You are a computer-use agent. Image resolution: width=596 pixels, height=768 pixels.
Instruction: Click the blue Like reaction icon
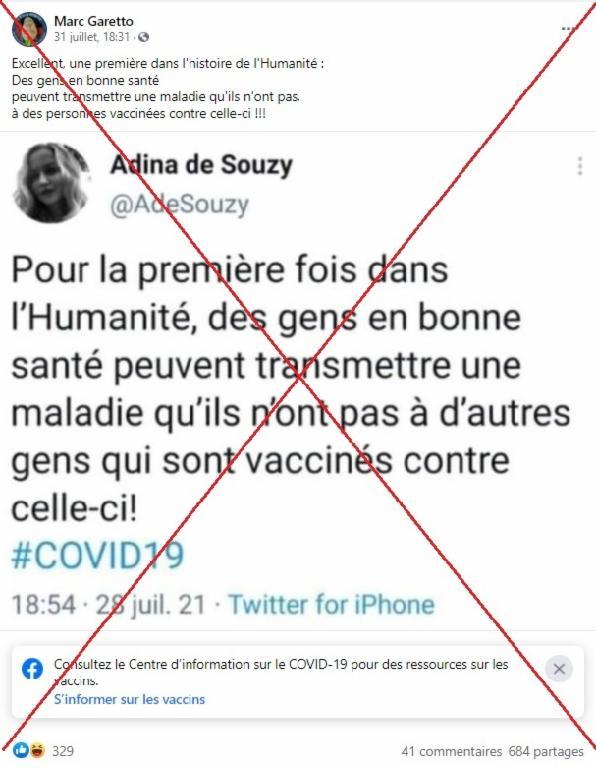21,749
